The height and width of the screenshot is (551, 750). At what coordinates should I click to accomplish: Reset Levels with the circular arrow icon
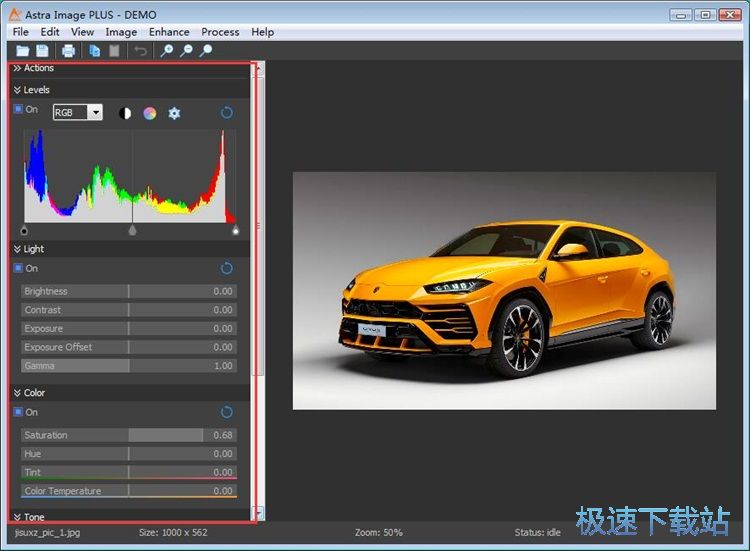226,113
